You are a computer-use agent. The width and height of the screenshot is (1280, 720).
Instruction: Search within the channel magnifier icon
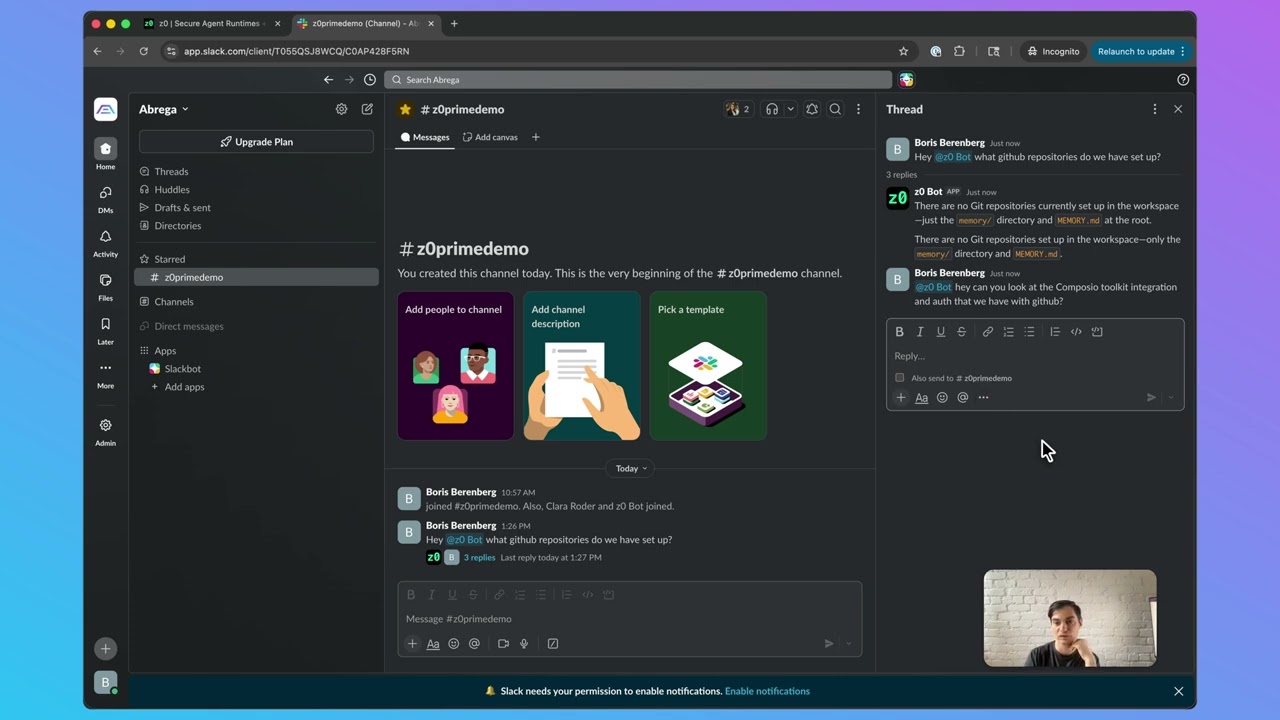point(835,109)
